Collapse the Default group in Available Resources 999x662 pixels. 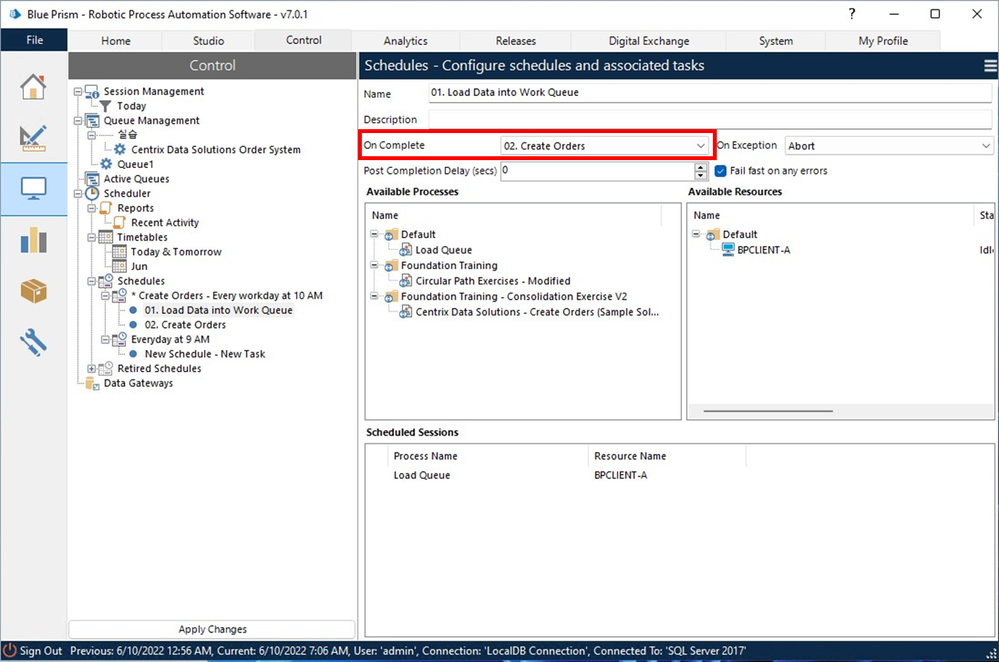(x=696, y=234)
